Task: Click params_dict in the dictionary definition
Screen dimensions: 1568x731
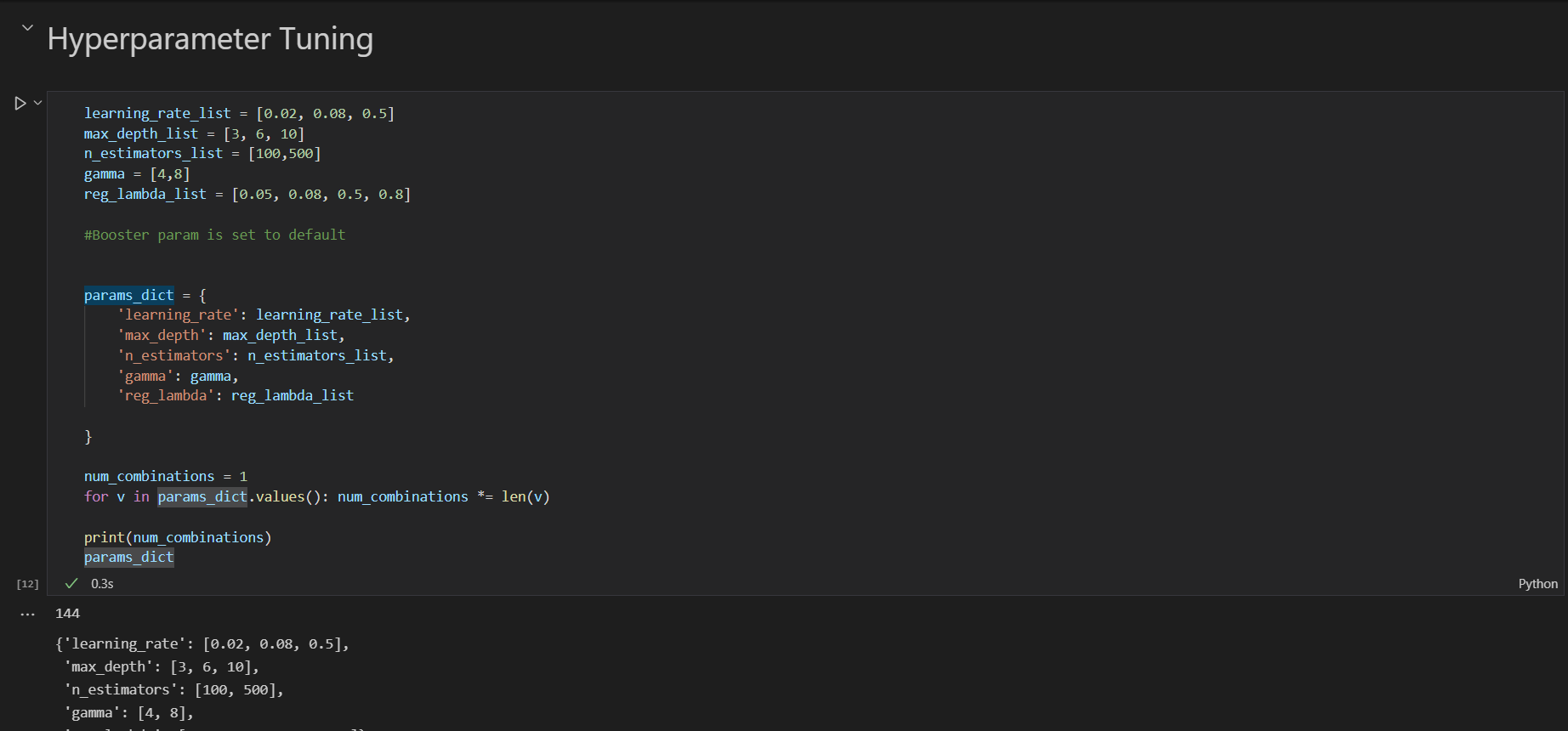Action: [128, 295]
